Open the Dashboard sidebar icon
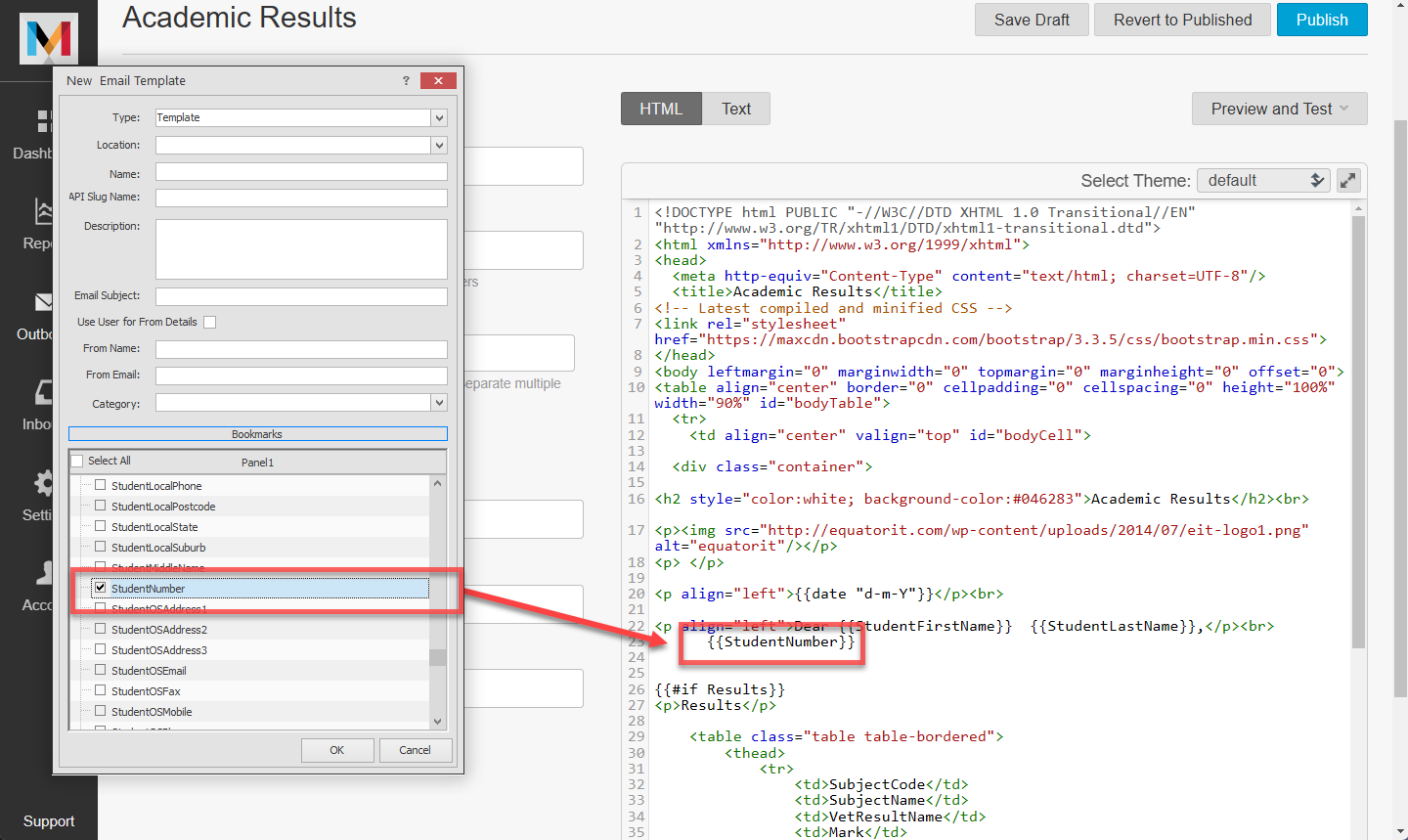The height and width of the screenshot is (840, 1408). coord(43,121)
